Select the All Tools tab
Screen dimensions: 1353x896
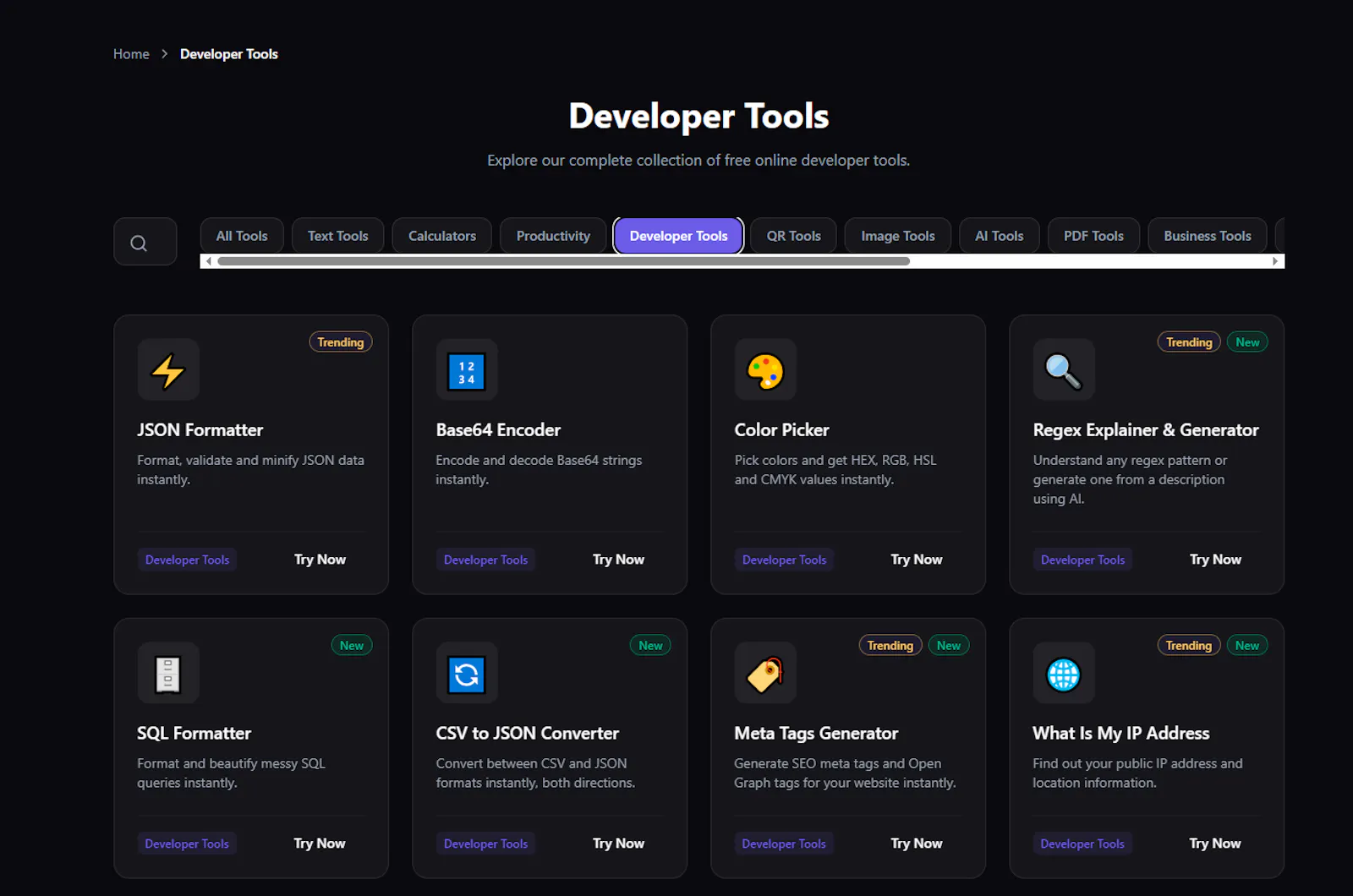242,236
